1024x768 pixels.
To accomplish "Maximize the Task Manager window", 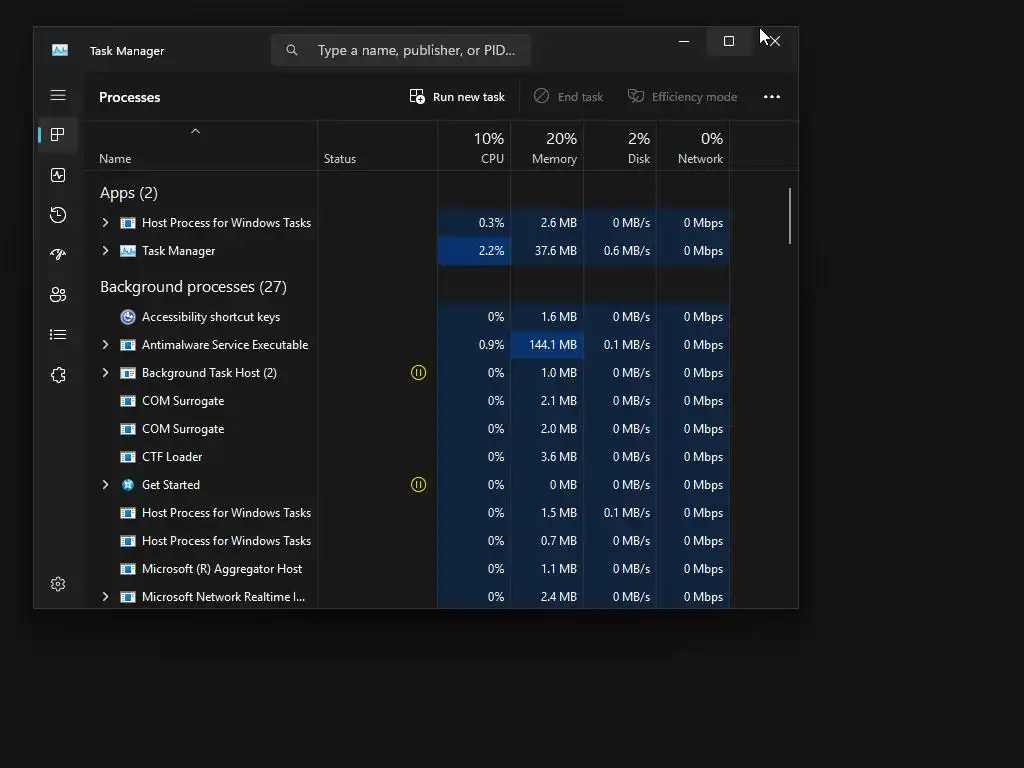I will coord(729,41).
